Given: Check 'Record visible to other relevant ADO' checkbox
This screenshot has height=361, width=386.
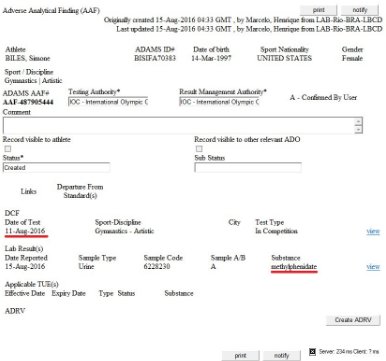Looking at the screenshot, I should pos(199,149).
